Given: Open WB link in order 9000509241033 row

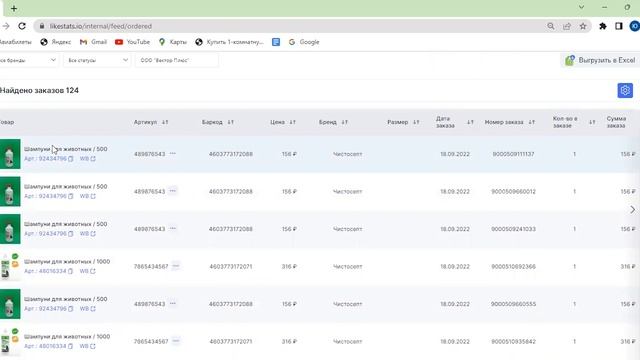Looking at the screenshot, I should tap(87, 234).
